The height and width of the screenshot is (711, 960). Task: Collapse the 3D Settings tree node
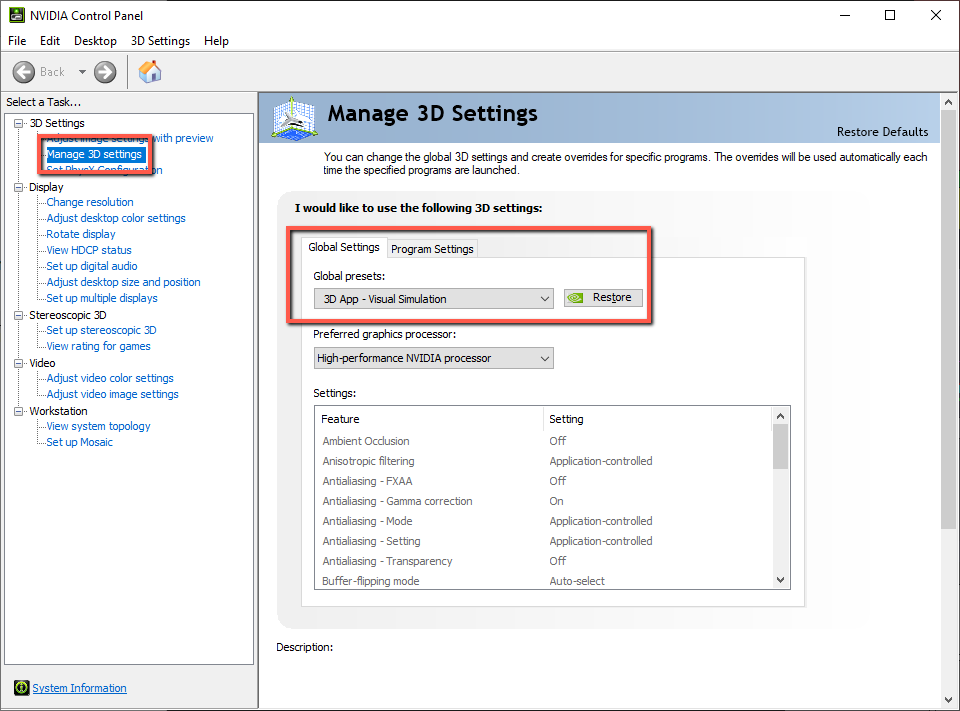[18, 123]
